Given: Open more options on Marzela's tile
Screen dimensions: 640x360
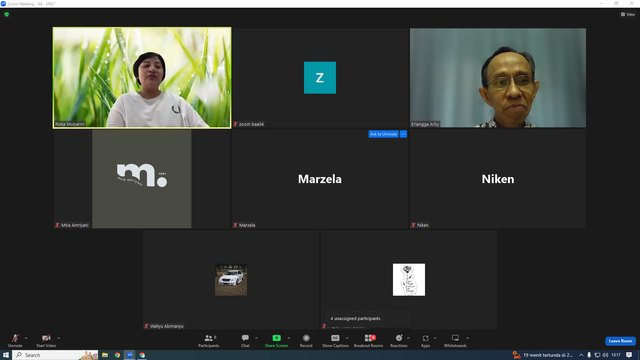Looking at the screenshot, I should (x=403, y=134).
